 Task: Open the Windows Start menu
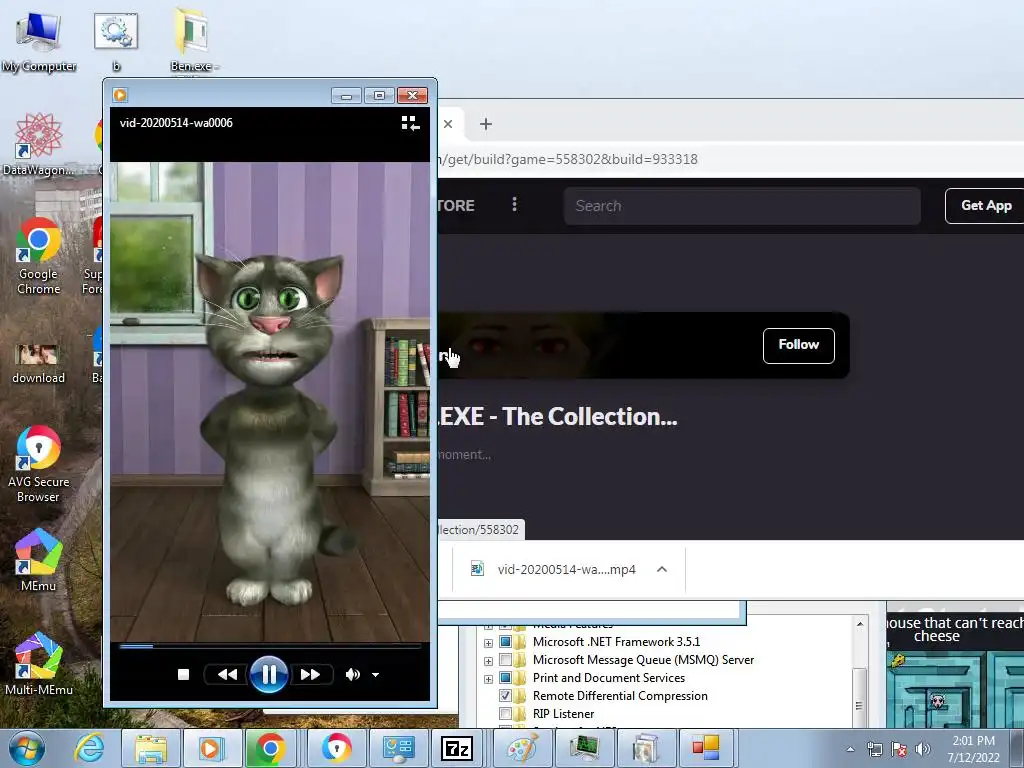click(x=26, y=748)
